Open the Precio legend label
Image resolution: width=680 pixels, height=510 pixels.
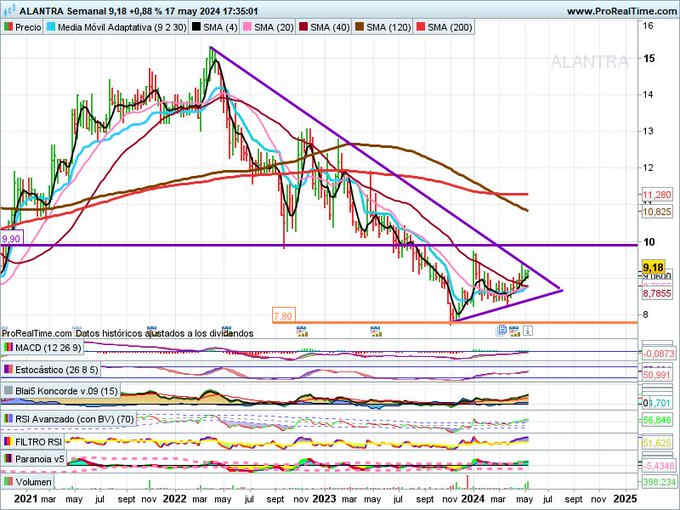(28, 27)
